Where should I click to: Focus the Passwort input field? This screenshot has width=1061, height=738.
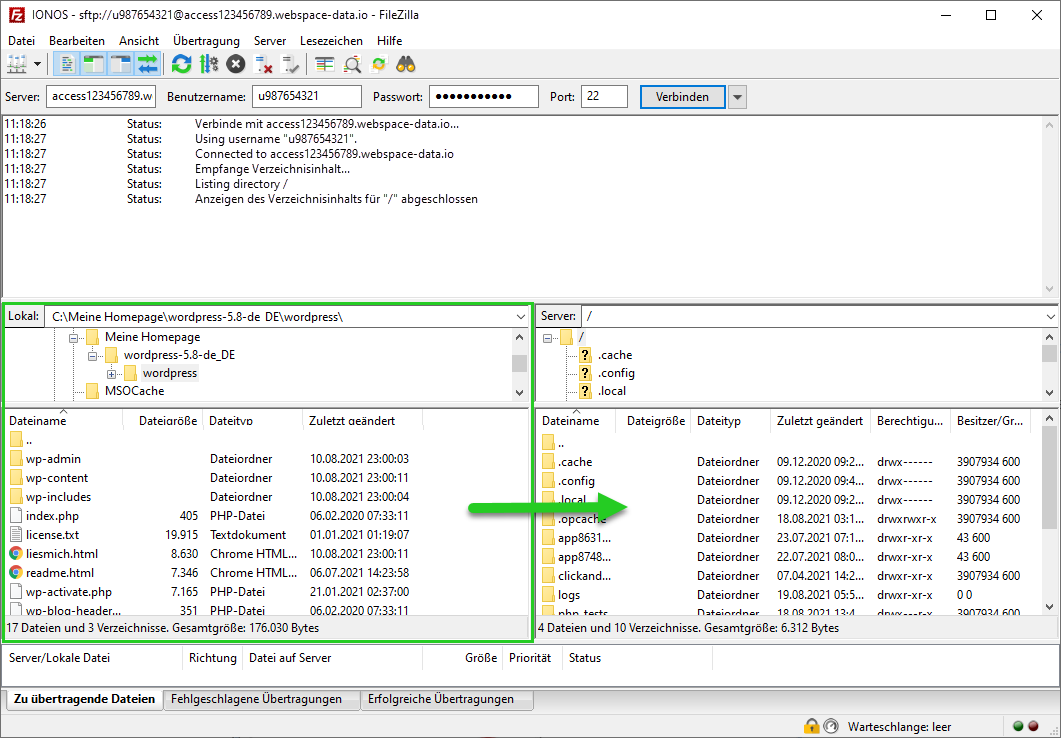pos(484,96)
